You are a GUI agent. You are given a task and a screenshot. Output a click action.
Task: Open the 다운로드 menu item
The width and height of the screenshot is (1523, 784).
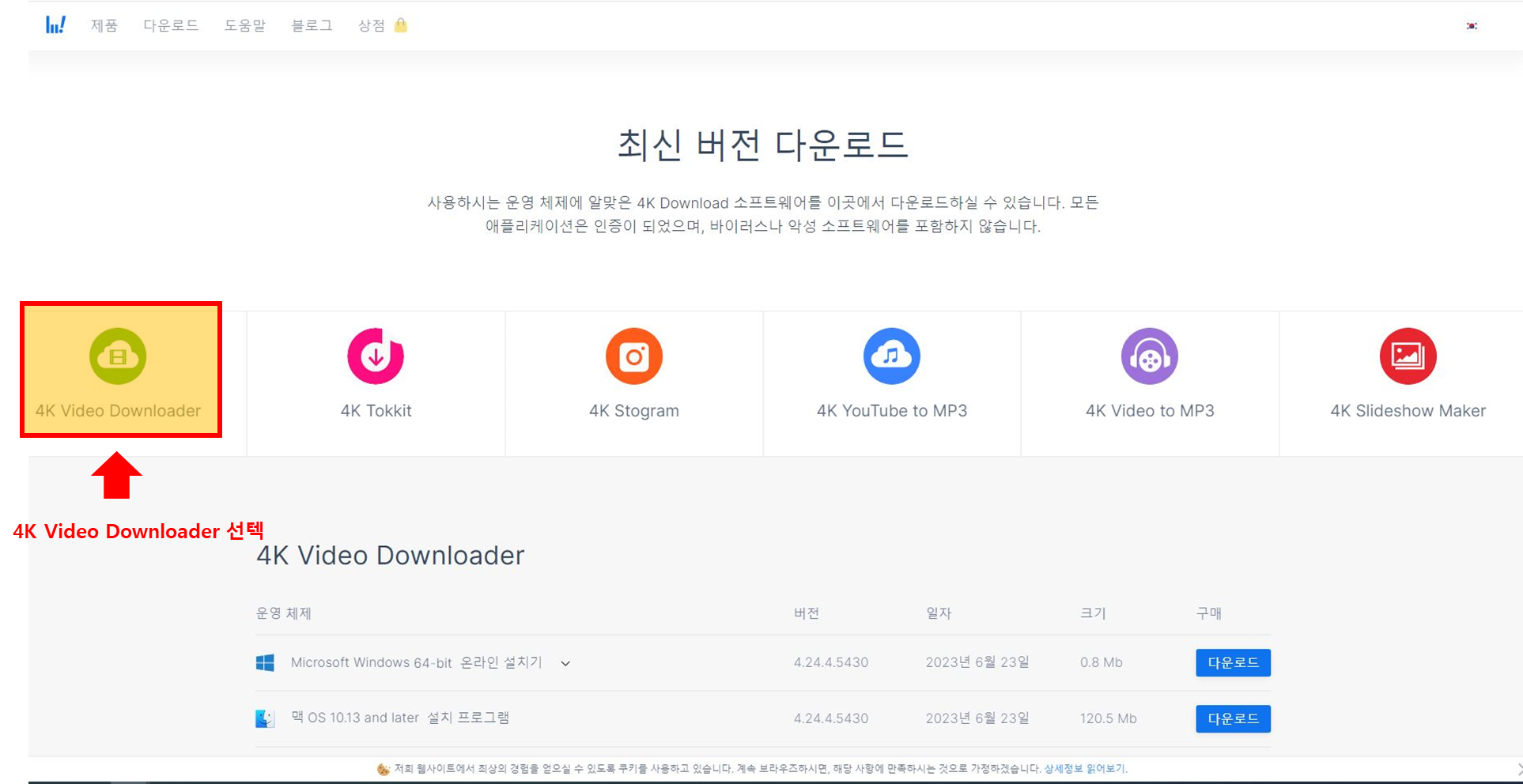(x=171, y=25)
